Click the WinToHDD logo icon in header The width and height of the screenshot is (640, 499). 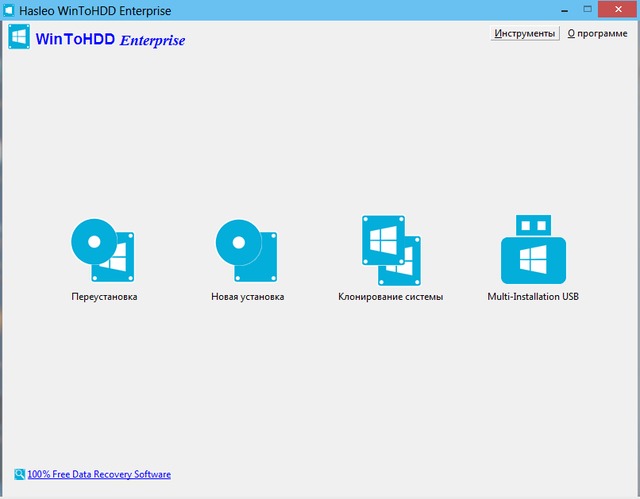[x=18, y=40]
